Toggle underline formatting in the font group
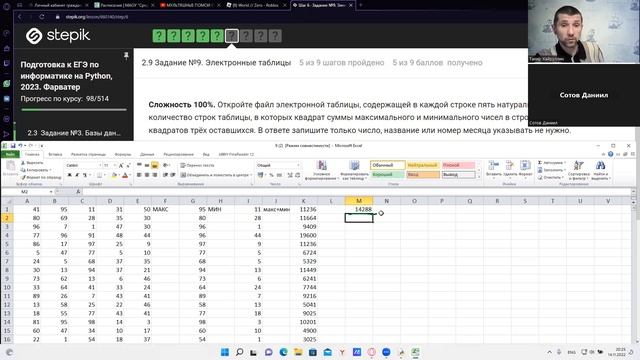The height and width of the screenshot is (360, 640). click(x=84, y=175)
